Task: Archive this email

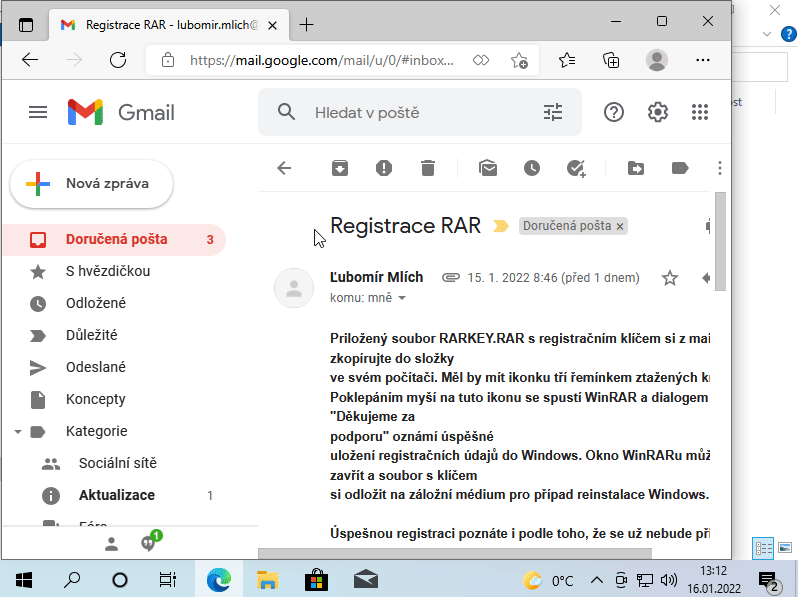Action: point(340,168)
